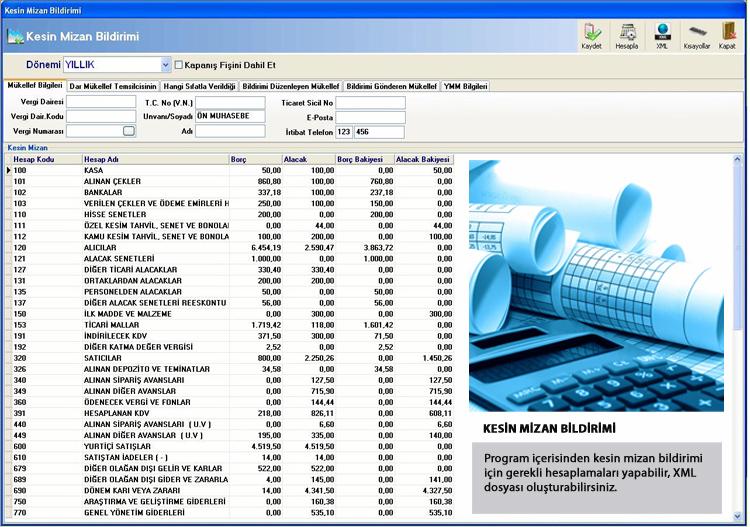The height and width of the screenshot is (527, 750).
Task: Click the Hesap Kodu column header
Action: pos(44,159)
